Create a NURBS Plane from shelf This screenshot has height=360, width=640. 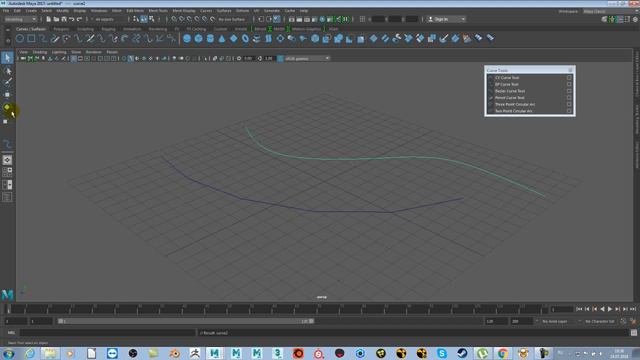tap(233, 39)
